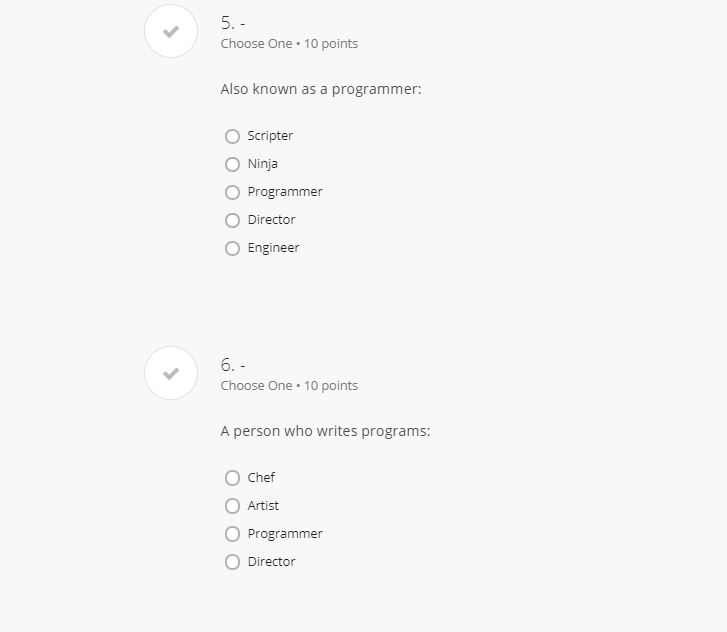The width and height of the screenshot is (727, 632).
Task: Click "Choose One • 10 points" under question 6
Action: click(289, 386)
